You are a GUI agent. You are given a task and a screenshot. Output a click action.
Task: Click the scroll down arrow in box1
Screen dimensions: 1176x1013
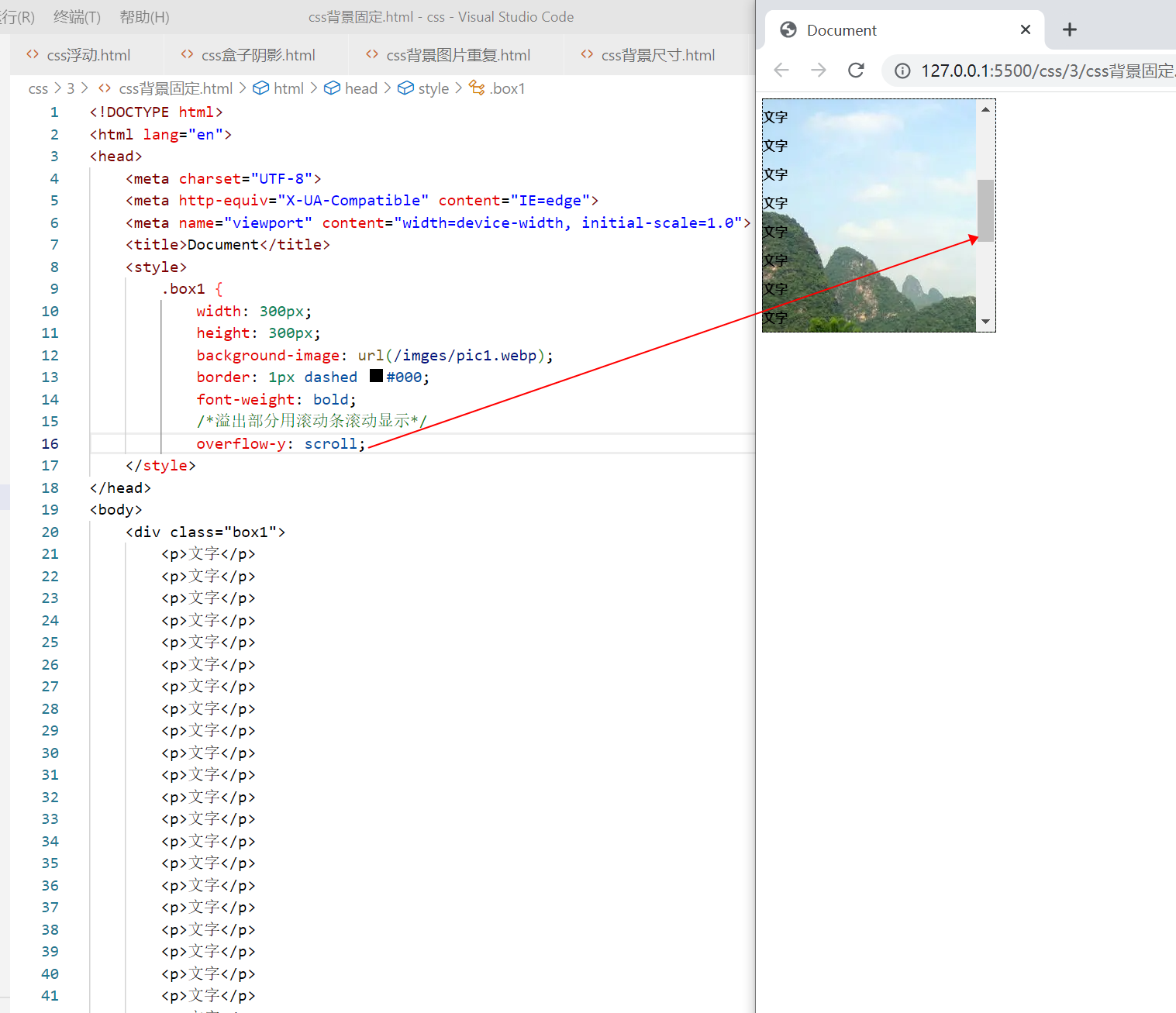[x=985, y=322]
